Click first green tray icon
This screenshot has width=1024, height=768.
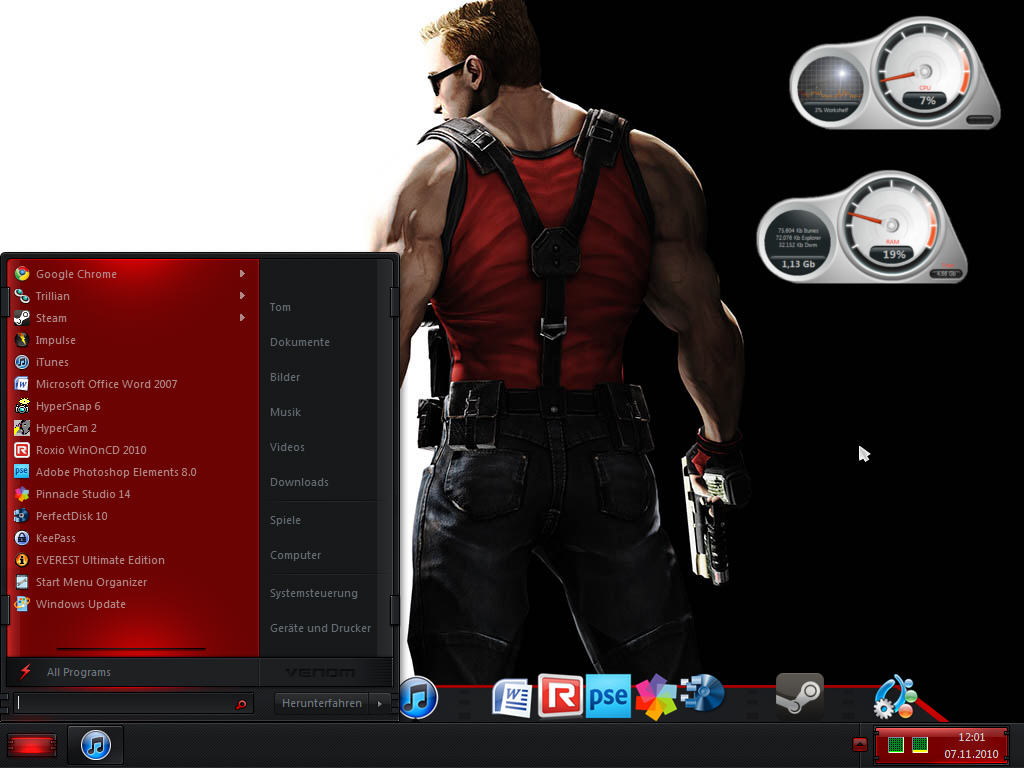[896, 744]
